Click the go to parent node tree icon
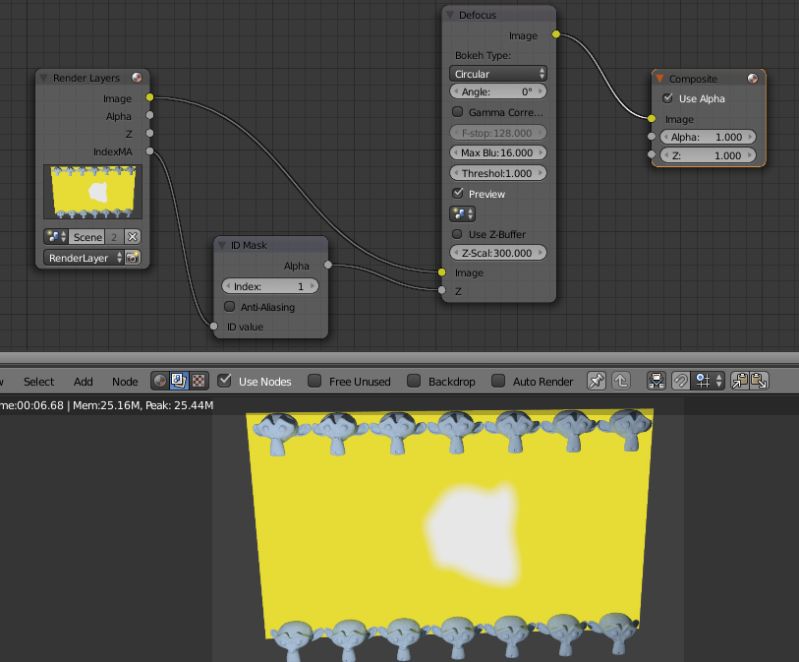Image resolution: width=799 pixels, height=662 pixels. (621, 381)
